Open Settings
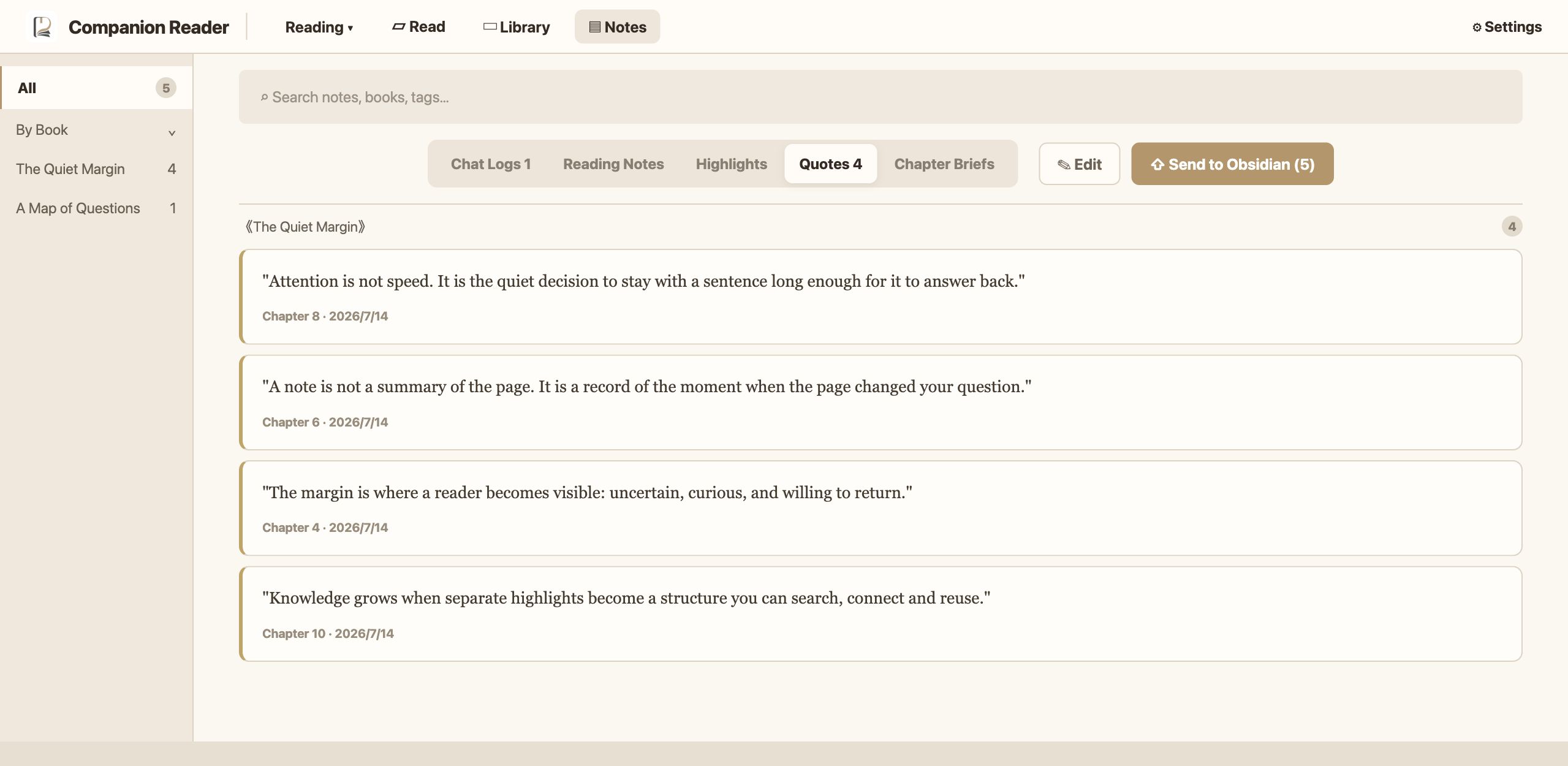The image size is (1568, 766). (1507, 27)
